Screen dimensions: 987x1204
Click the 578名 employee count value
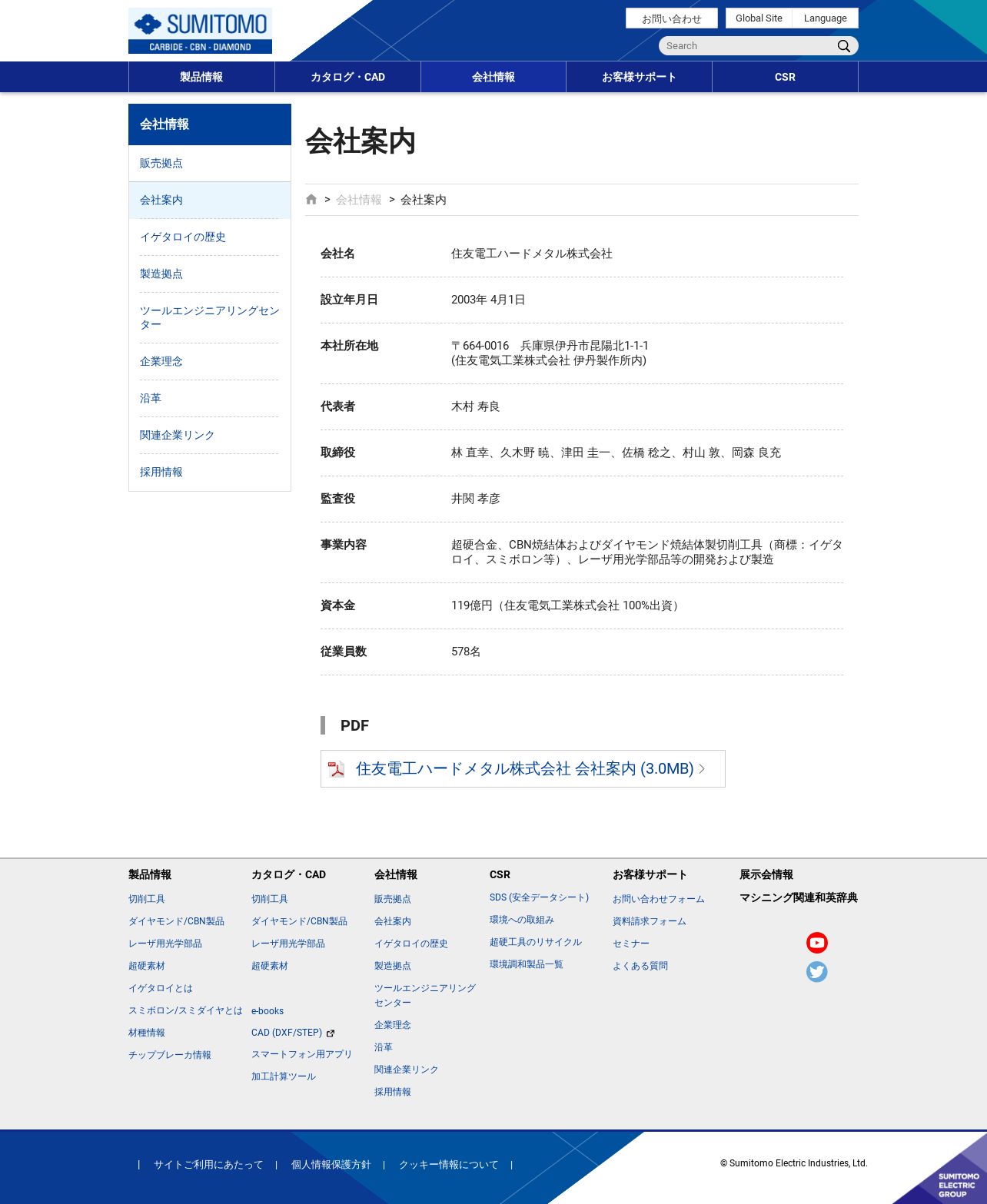tap(466, 652)
